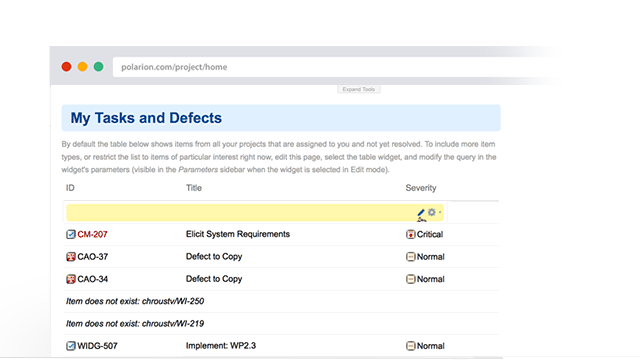Click the 'Critical' severity text

tap(430, 234)
